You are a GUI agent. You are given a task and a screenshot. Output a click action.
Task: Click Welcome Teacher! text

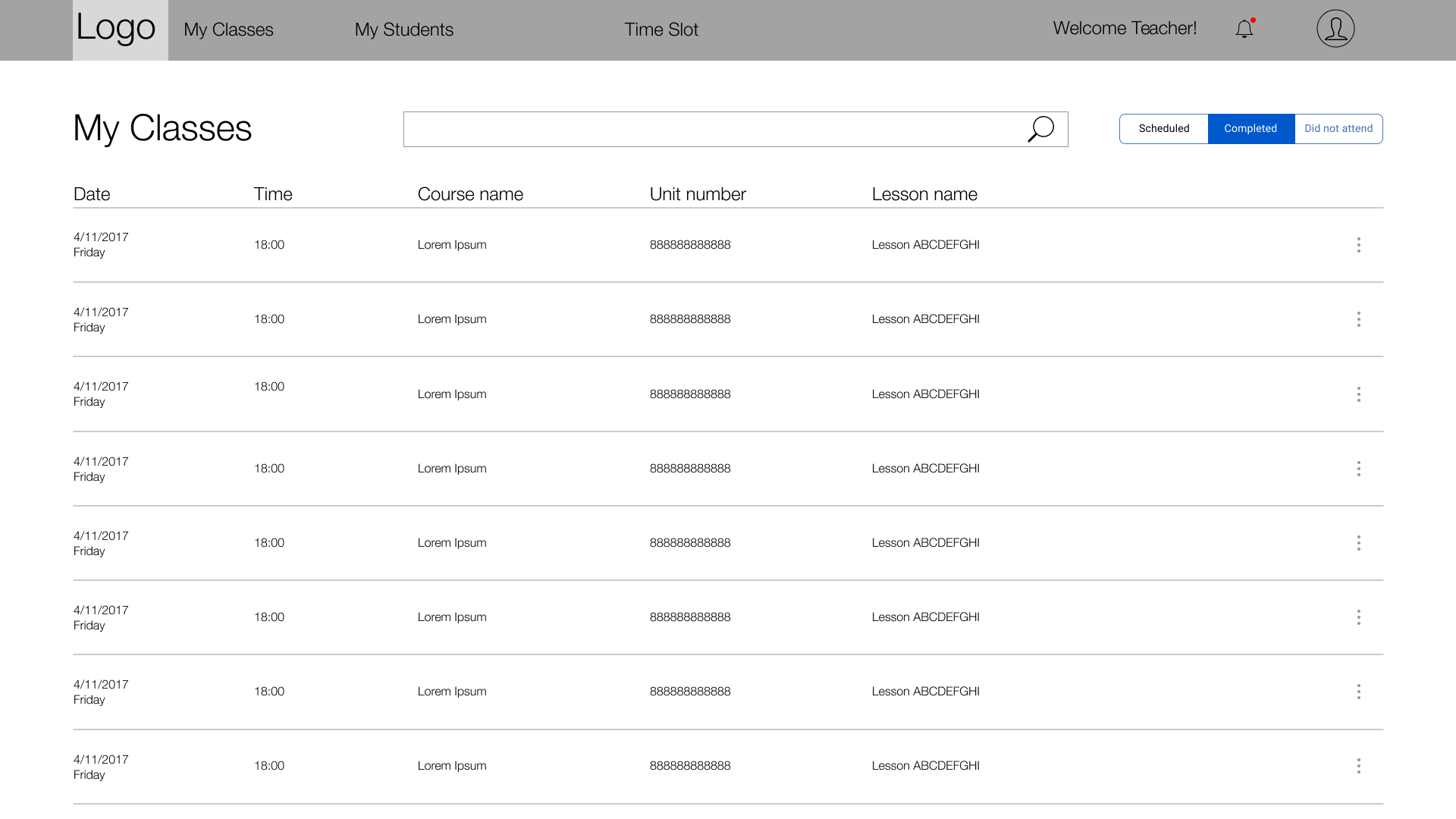coord(1124,28)
